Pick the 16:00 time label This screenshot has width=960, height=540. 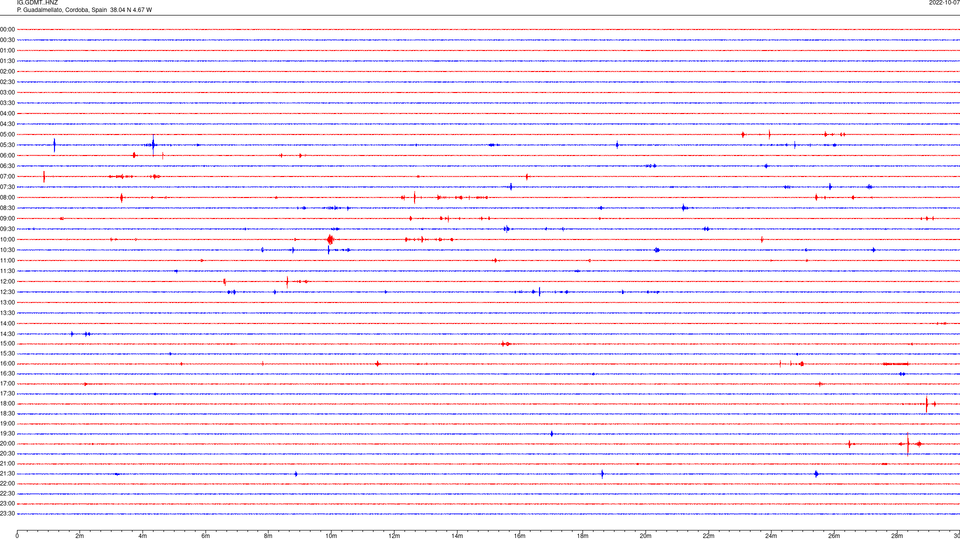tap(7, 364)
